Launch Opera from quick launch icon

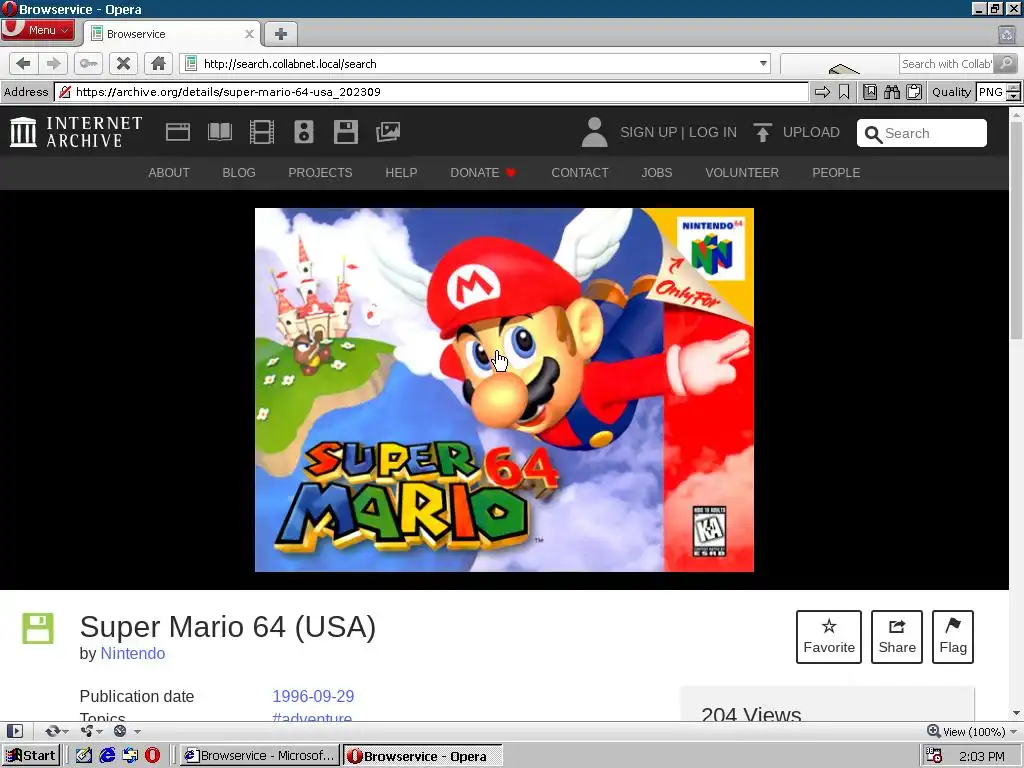pos(152,756)
